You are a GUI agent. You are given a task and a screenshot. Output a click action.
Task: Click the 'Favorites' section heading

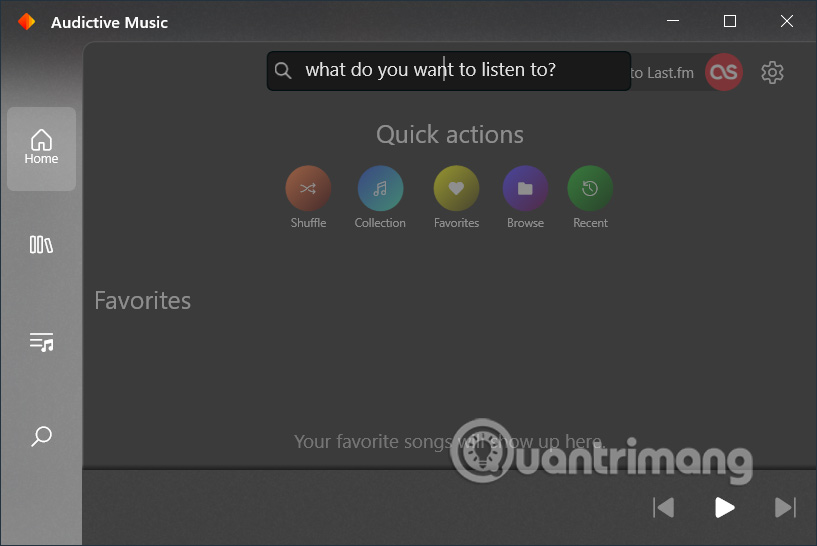coord(143,301)
